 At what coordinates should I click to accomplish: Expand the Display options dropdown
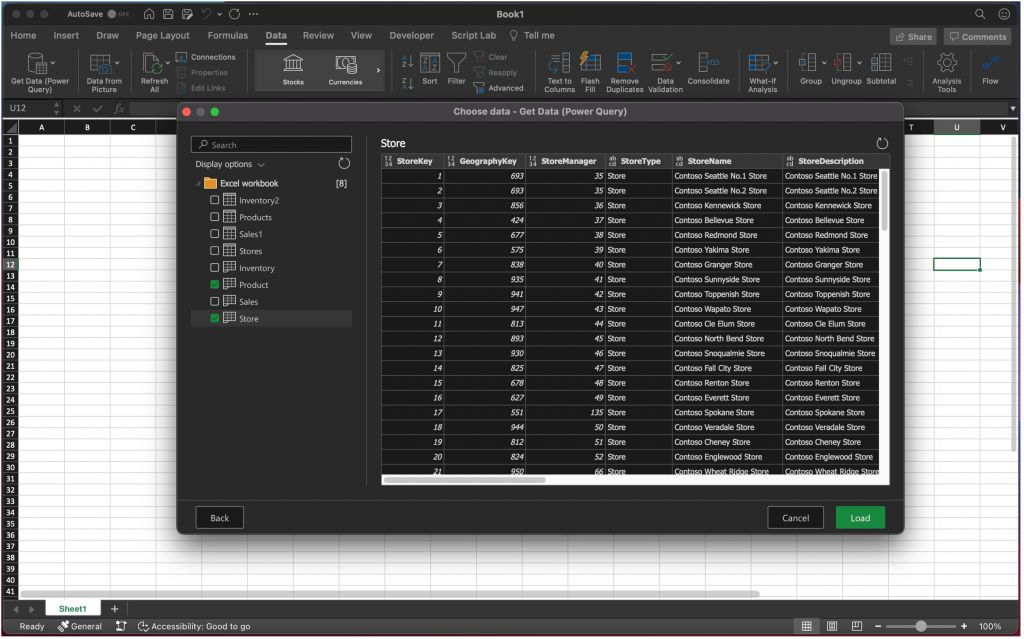[x=230, y=165]
